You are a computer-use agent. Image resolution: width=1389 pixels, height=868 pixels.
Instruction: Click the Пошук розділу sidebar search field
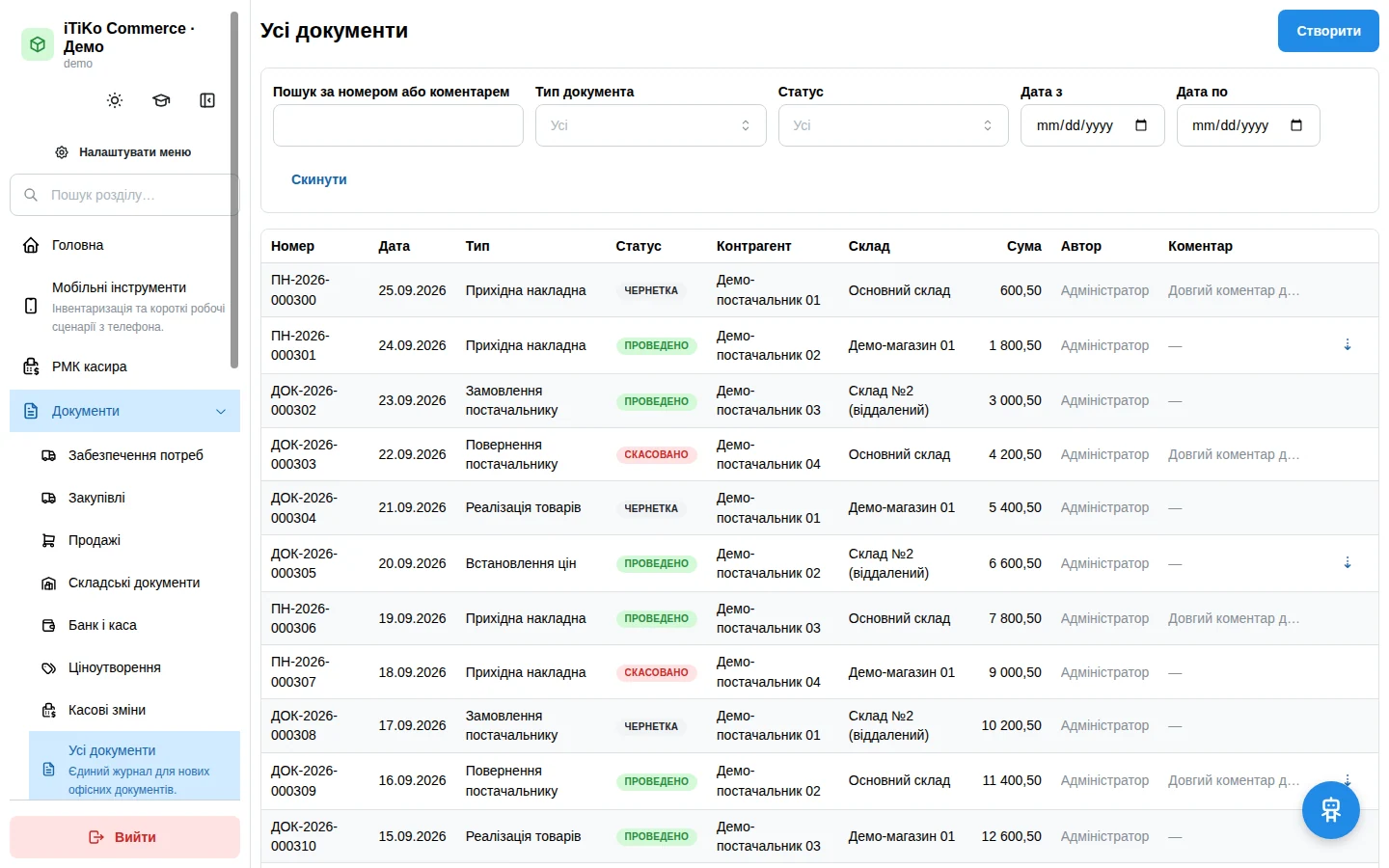pyautogui.click(x=124, y=195)
